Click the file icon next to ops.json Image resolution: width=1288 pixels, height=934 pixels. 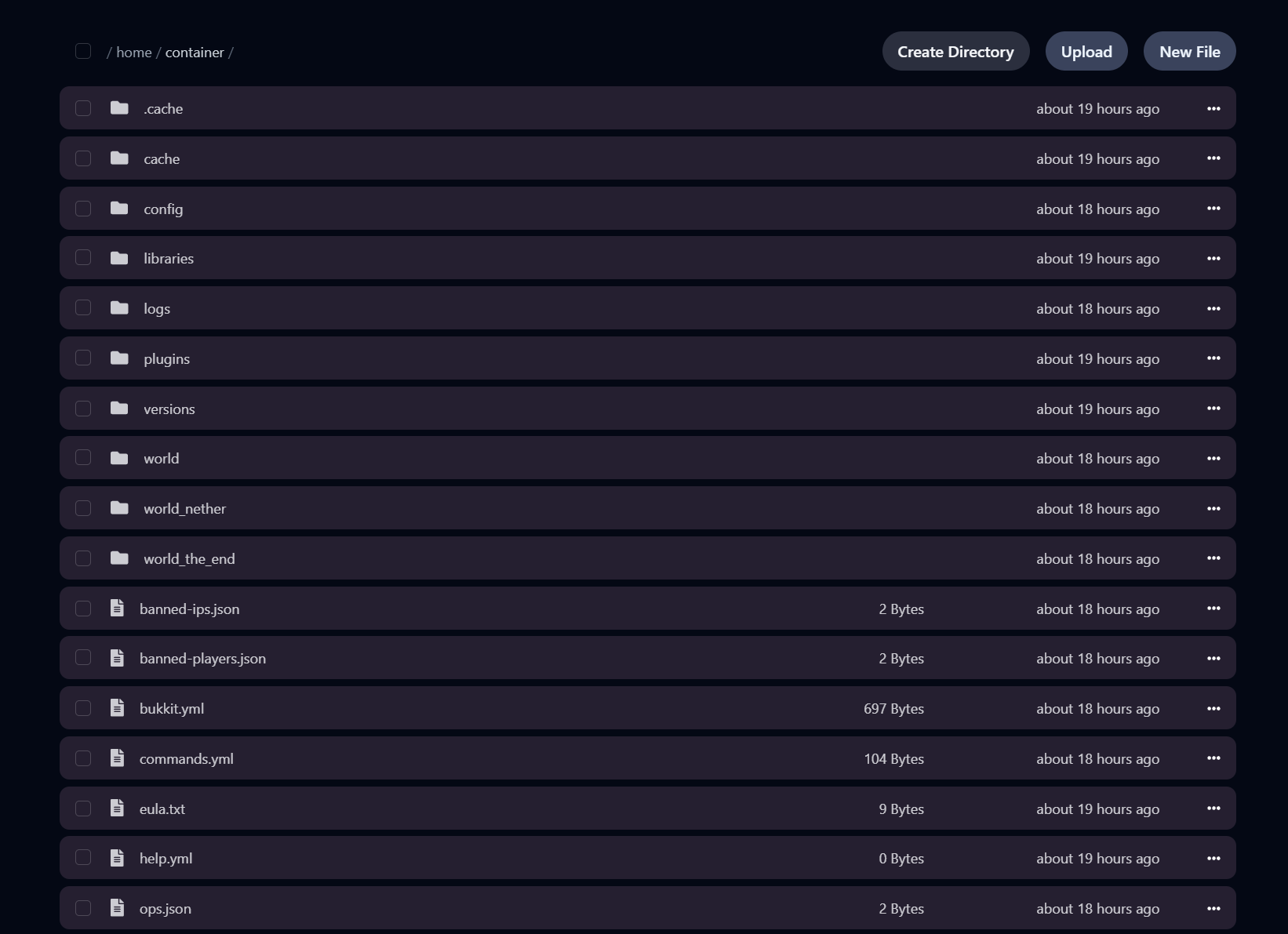tap(117, 907)
